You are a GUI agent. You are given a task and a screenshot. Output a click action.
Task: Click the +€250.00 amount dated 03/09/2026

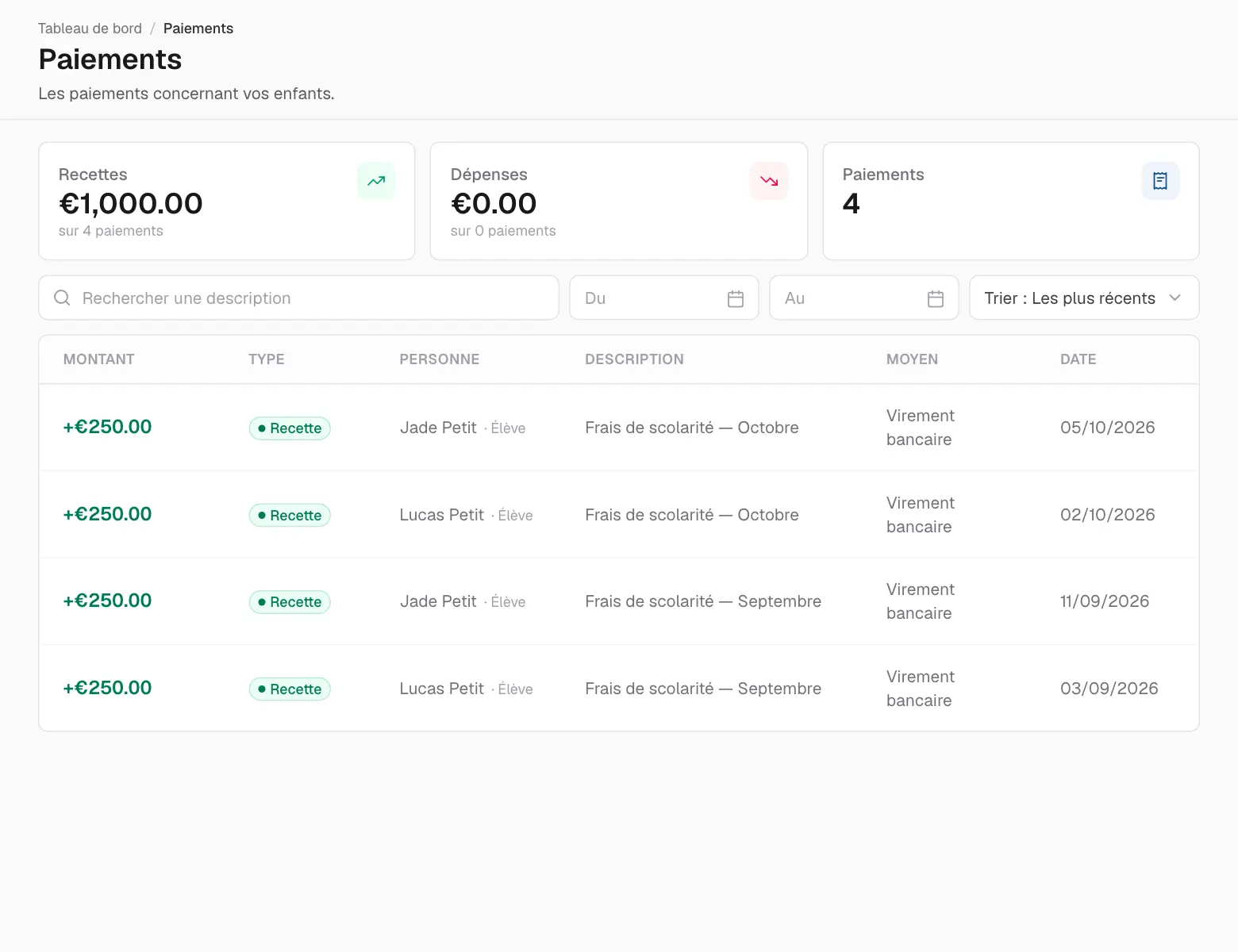tap(107, 688)
